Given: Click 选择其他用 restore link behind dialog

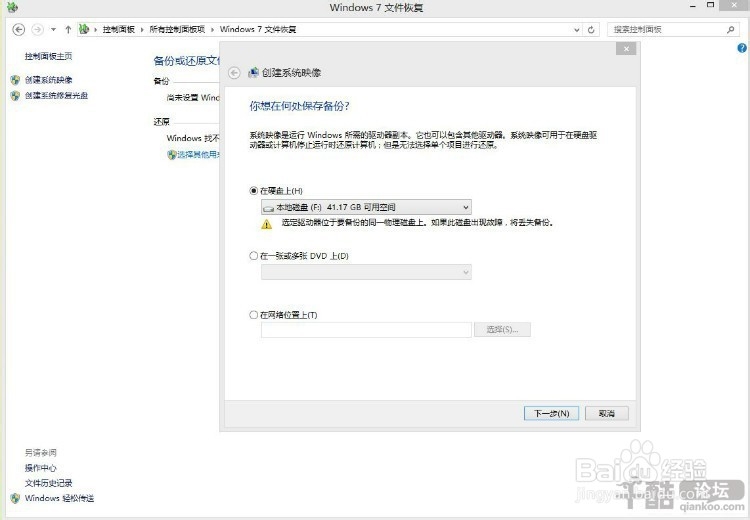Looking at the screenshot, I should (198, 155).
